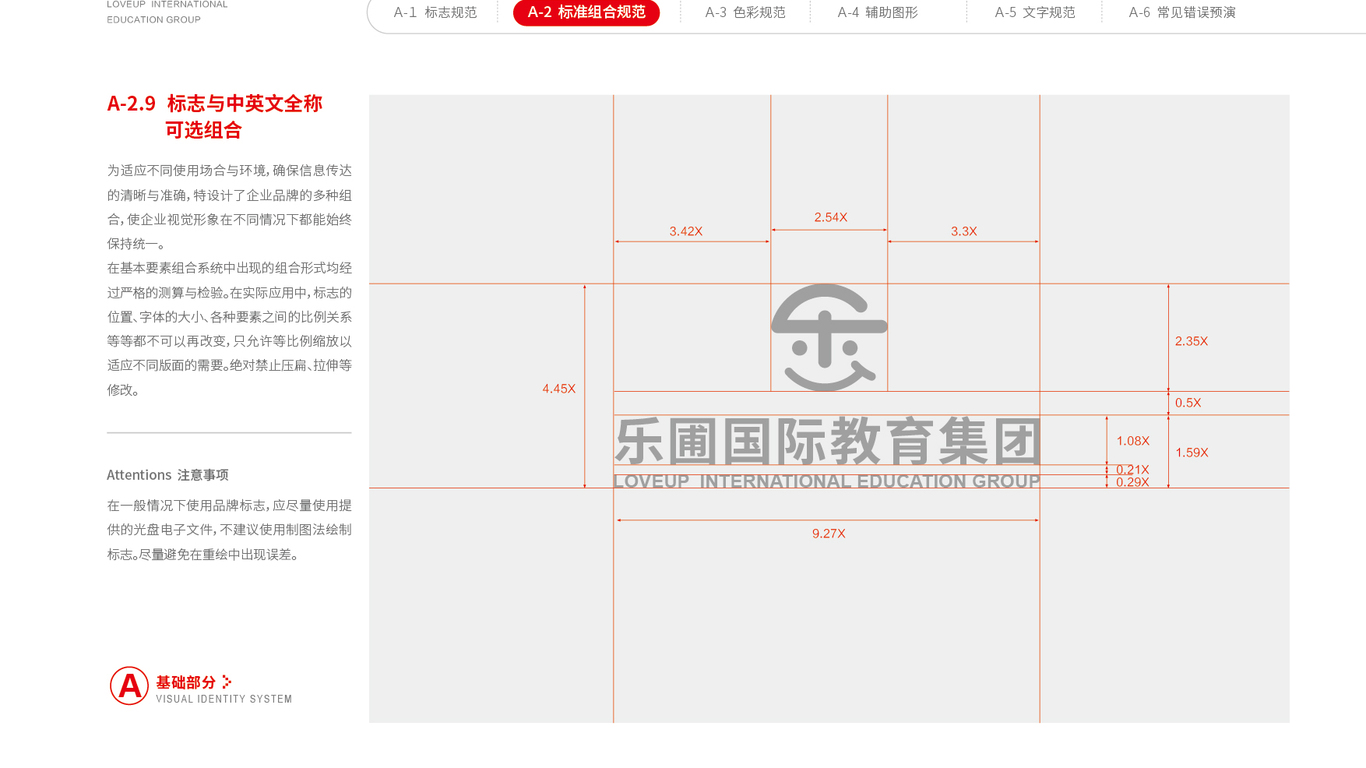Viewport: 1366px width, 768px height.
Task: Click the 1.59X dimension label
Action: (1192, 453)
